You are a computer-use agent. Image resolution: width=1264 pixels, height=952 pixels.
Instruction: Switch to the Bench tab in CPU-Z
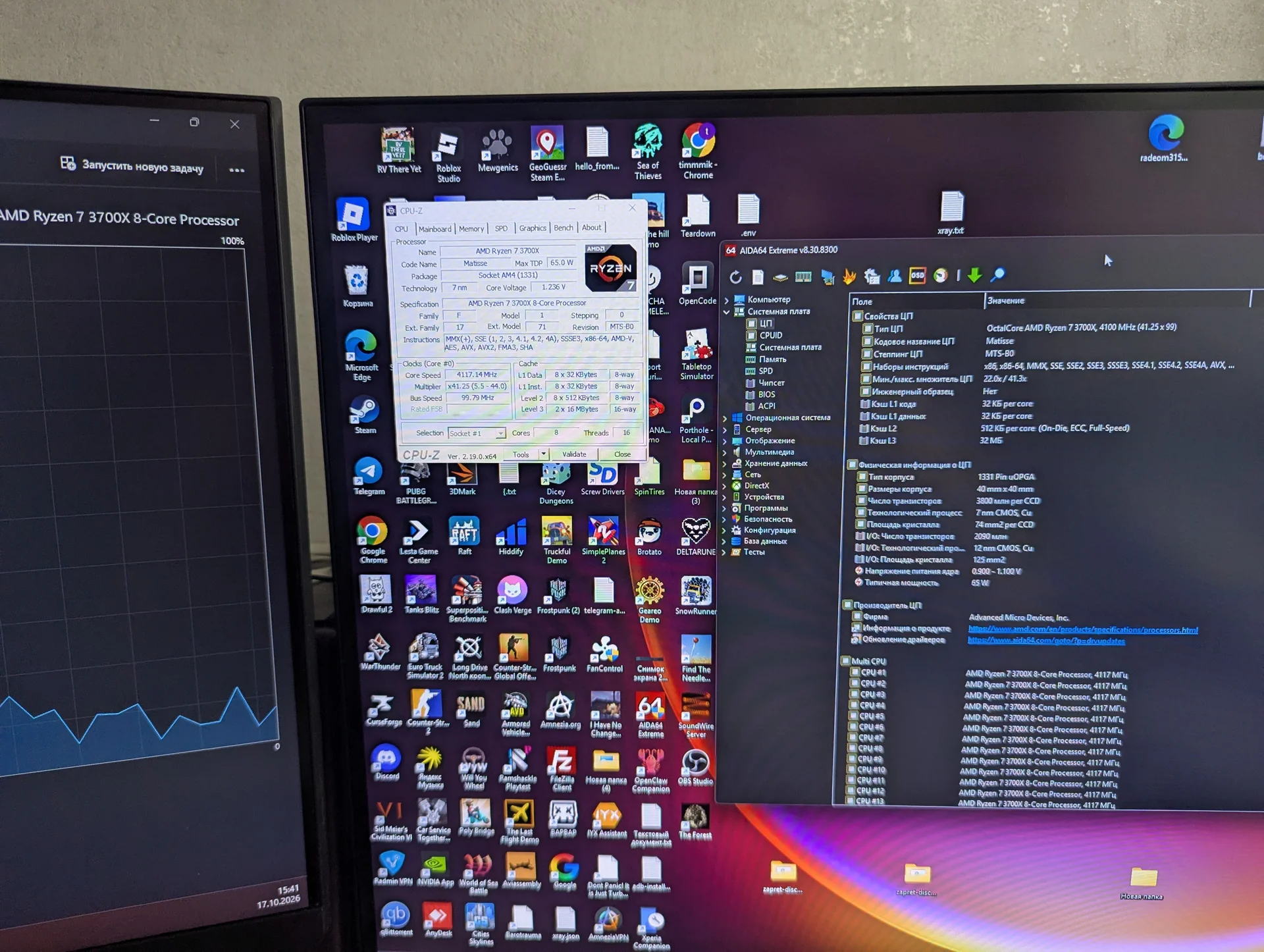[564, 228]
